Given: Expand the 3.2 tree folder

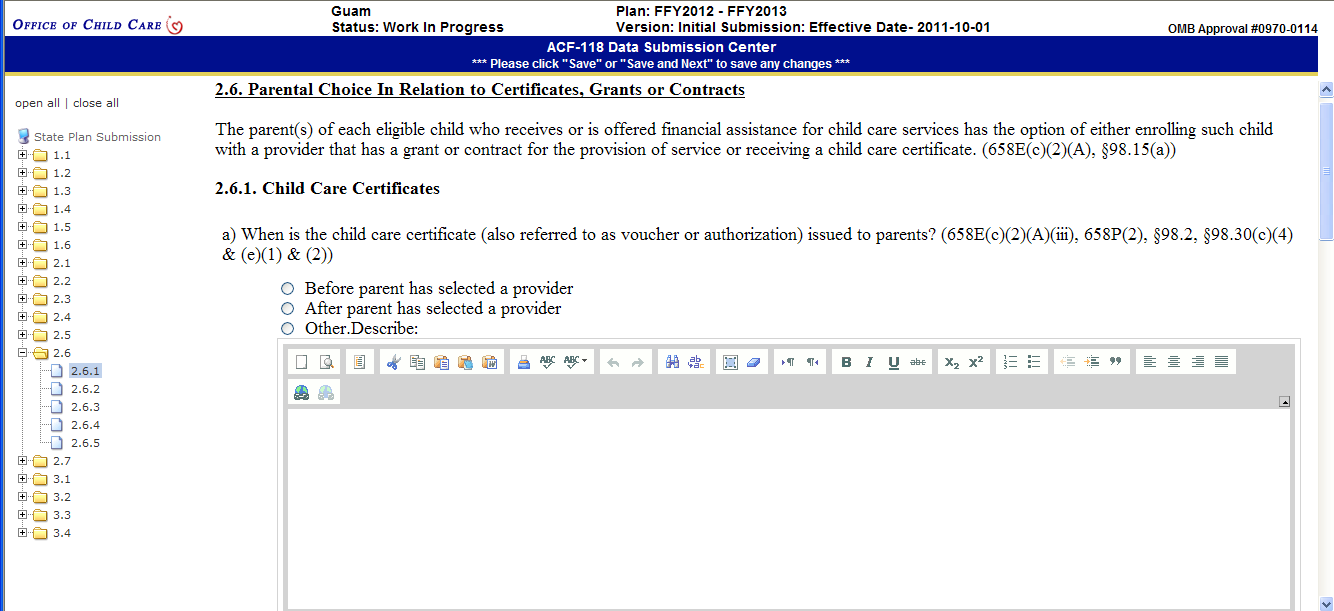Looking at the screenshot, I should coord(23,497).
